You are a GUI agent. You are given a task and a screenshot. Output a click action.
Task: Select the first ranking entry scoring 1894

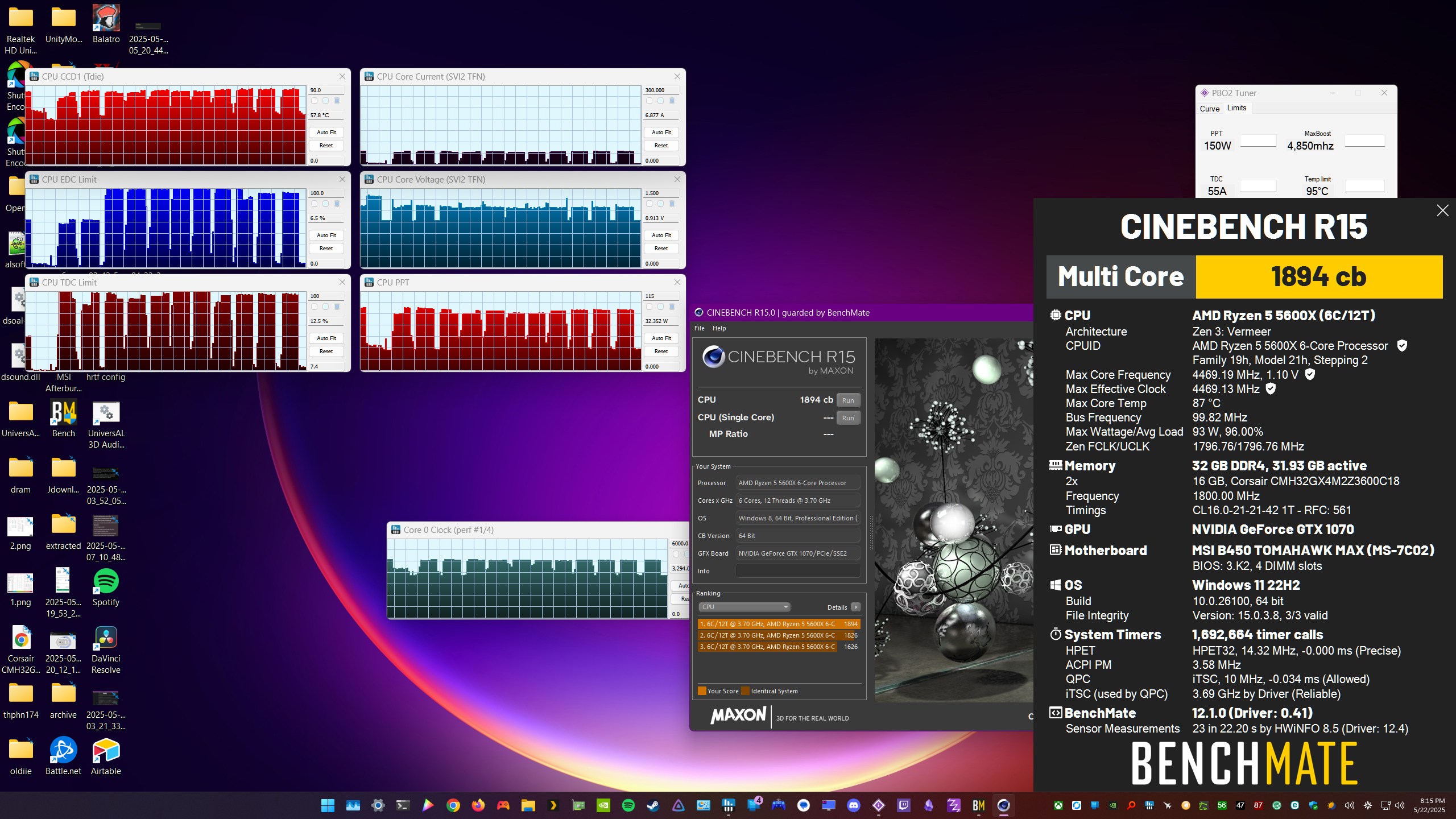pos(779,624)
